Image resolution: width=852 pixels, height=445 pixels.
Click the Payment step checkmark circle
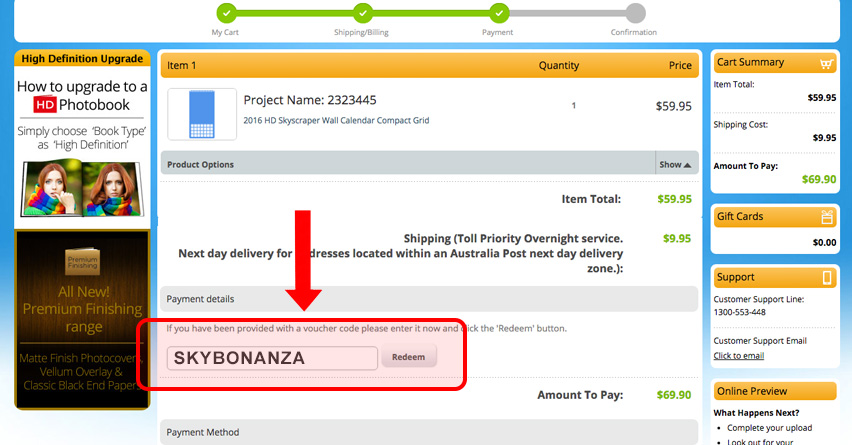point(499,13)
